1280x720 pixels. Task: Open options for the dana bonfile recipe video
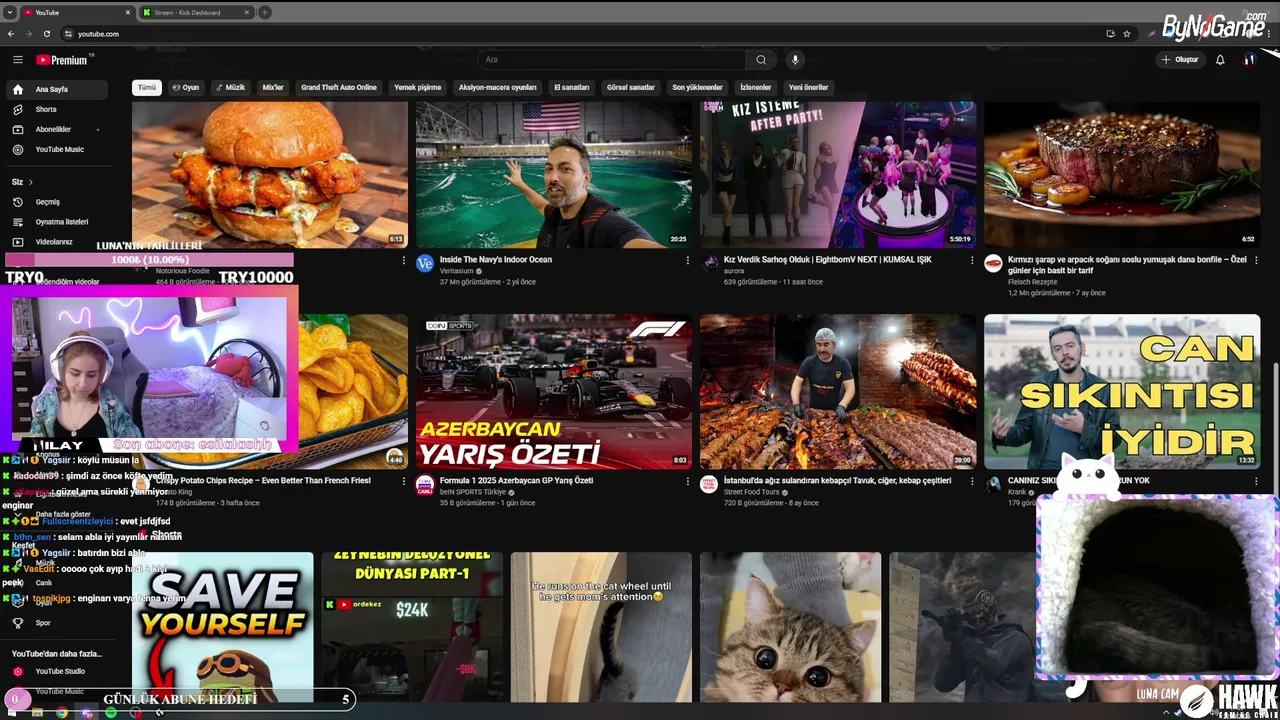1256,260
